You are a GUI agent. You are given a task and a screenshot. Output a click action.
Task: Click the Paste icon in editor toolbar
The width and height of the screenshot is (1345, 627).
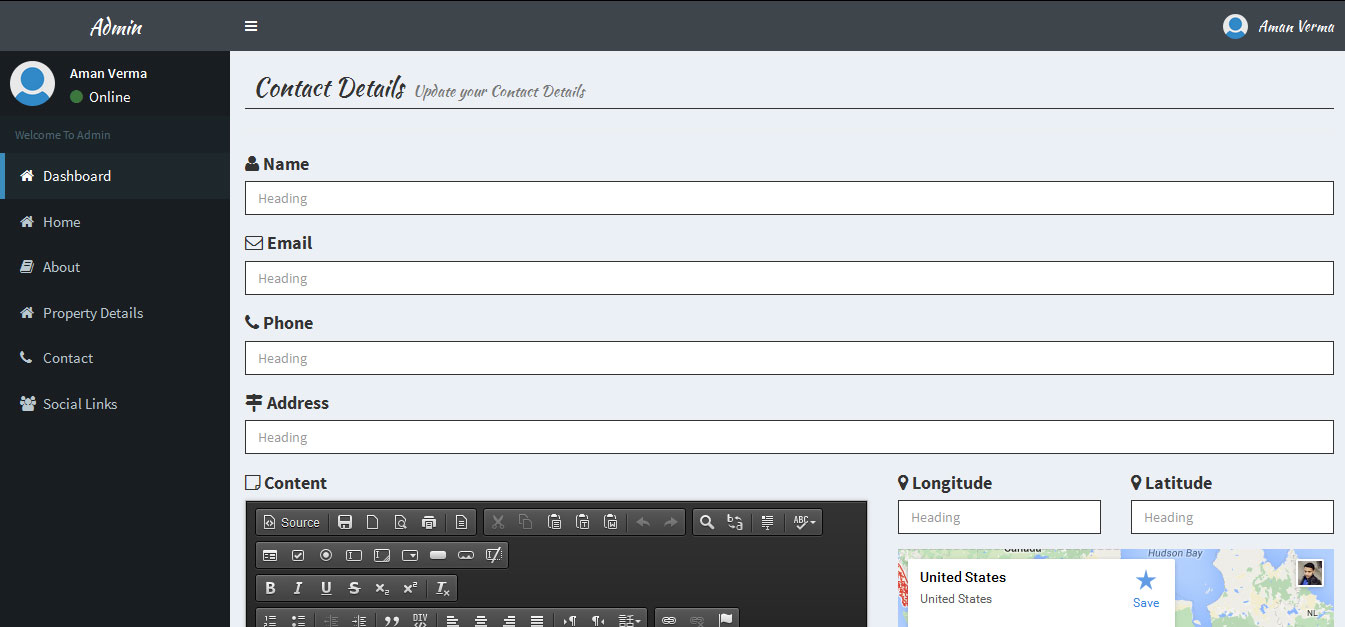[554, 522]
